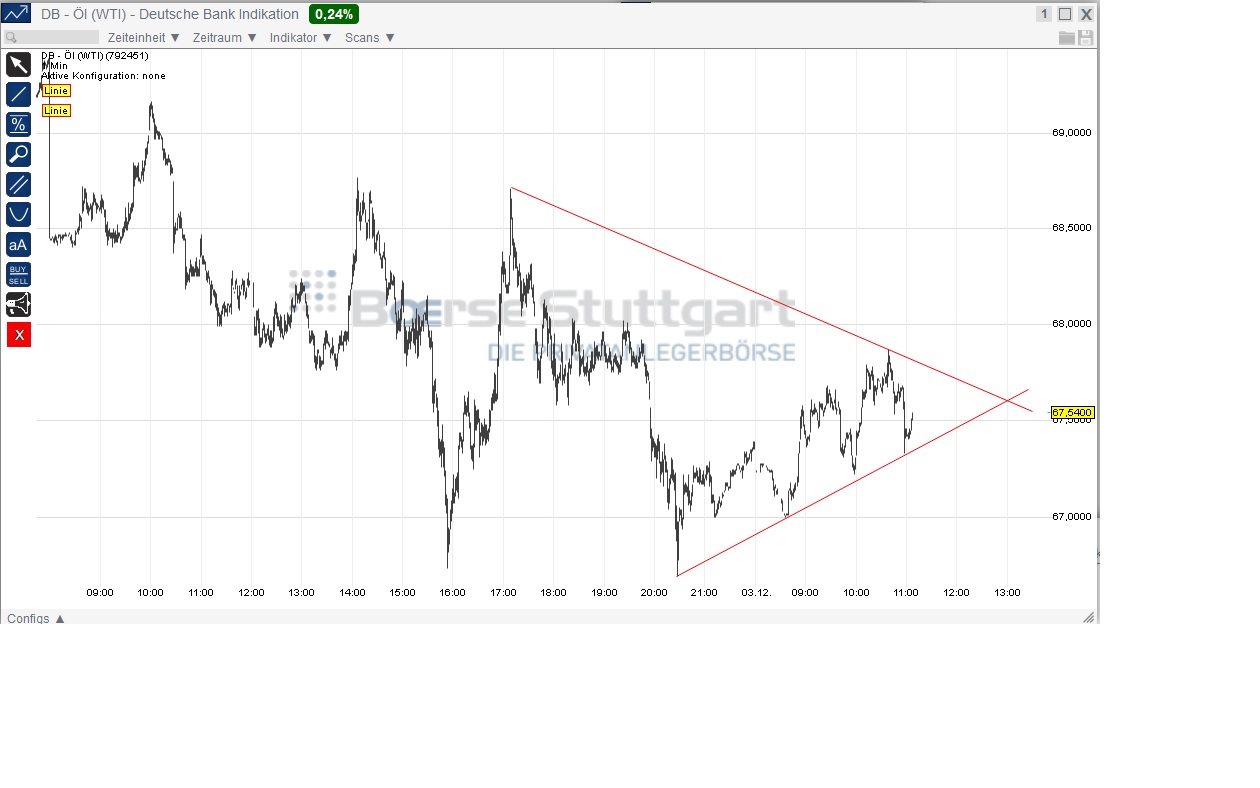1260x788 pixels.
Task: Choose the parallel lines drawing tool
Action: [18, 184]
